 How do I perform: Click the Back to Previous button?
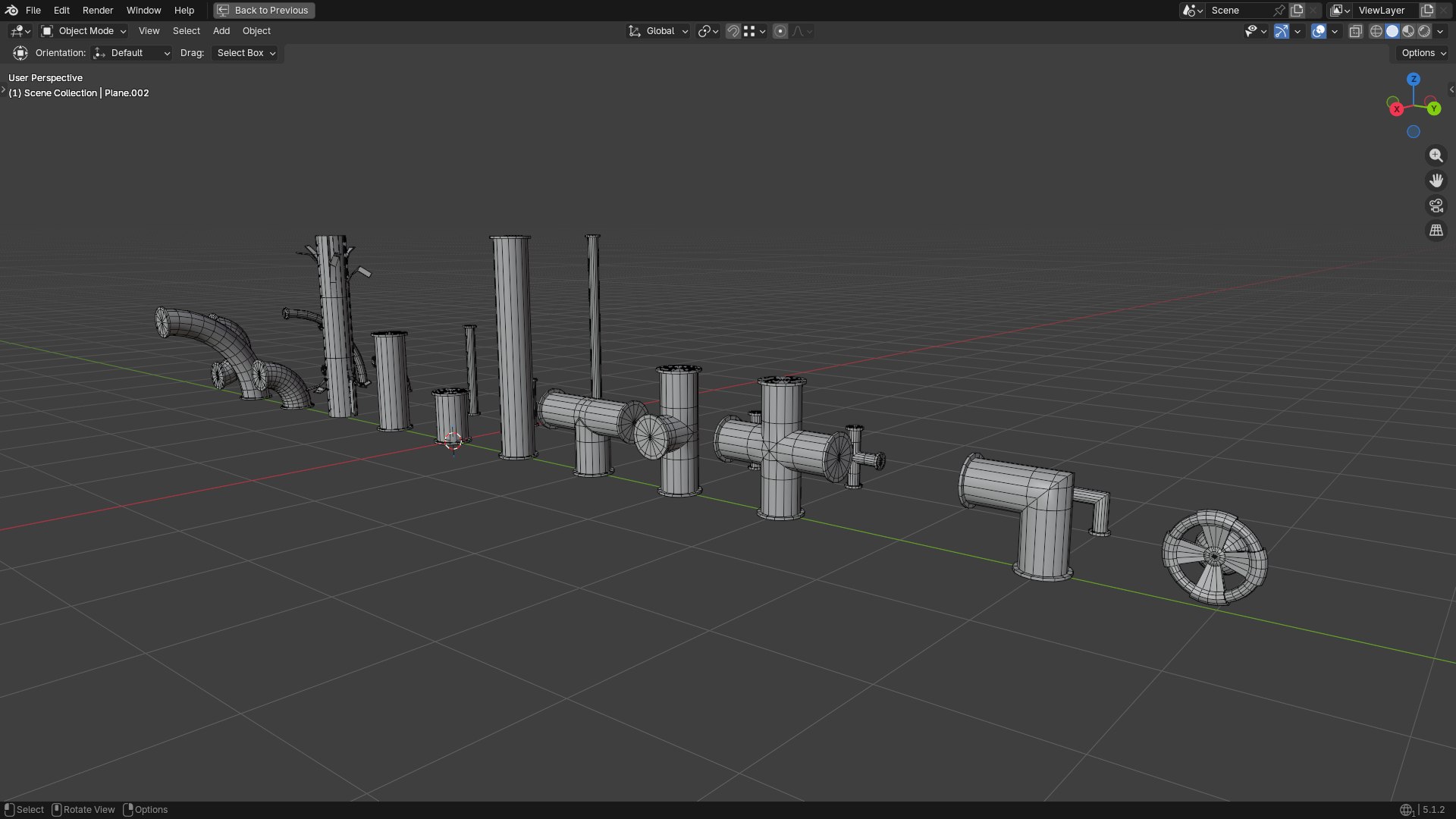(264, 11)
